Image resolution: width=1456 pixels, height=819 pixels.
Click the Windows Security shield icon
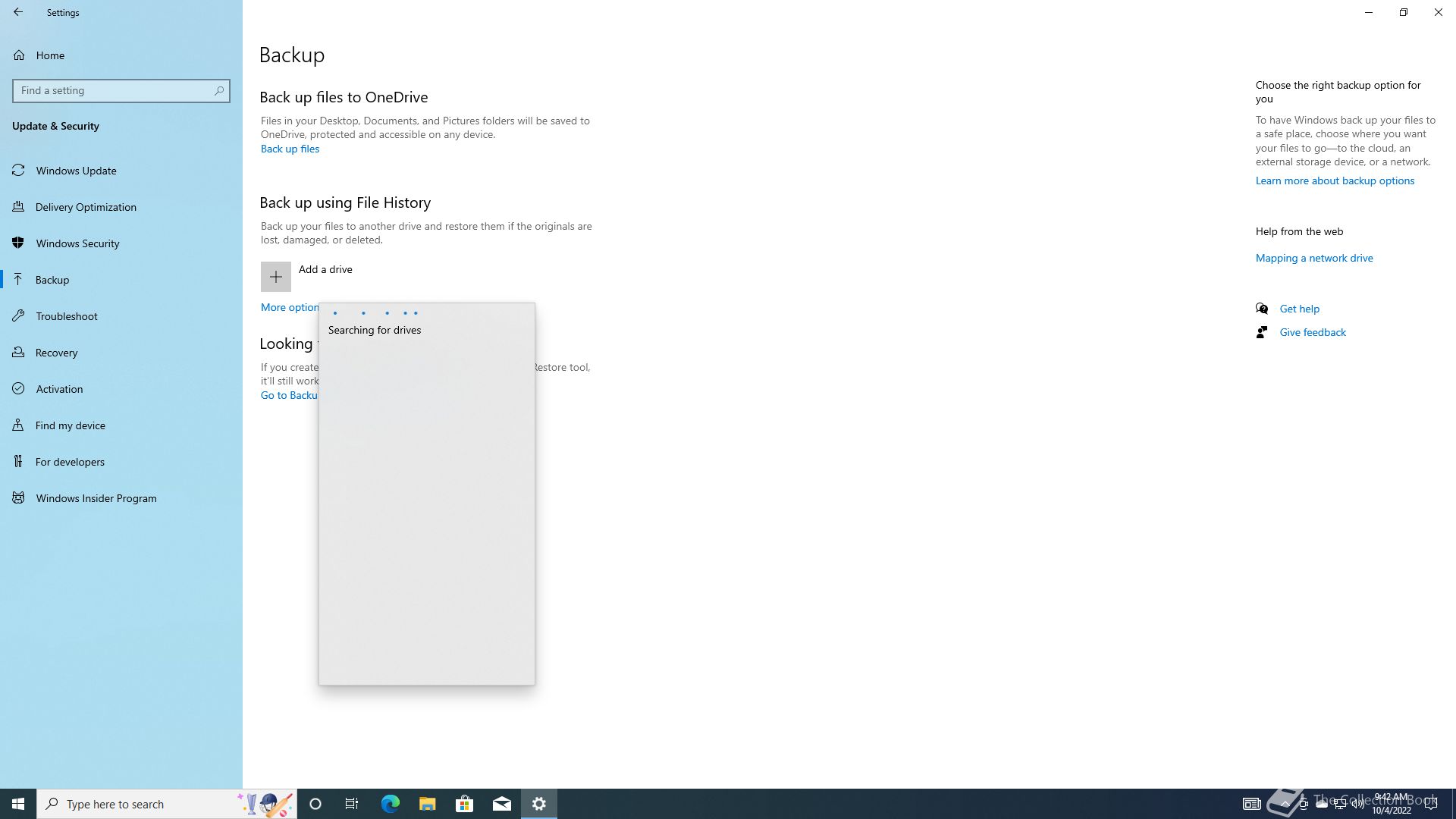tap(18, 243)
